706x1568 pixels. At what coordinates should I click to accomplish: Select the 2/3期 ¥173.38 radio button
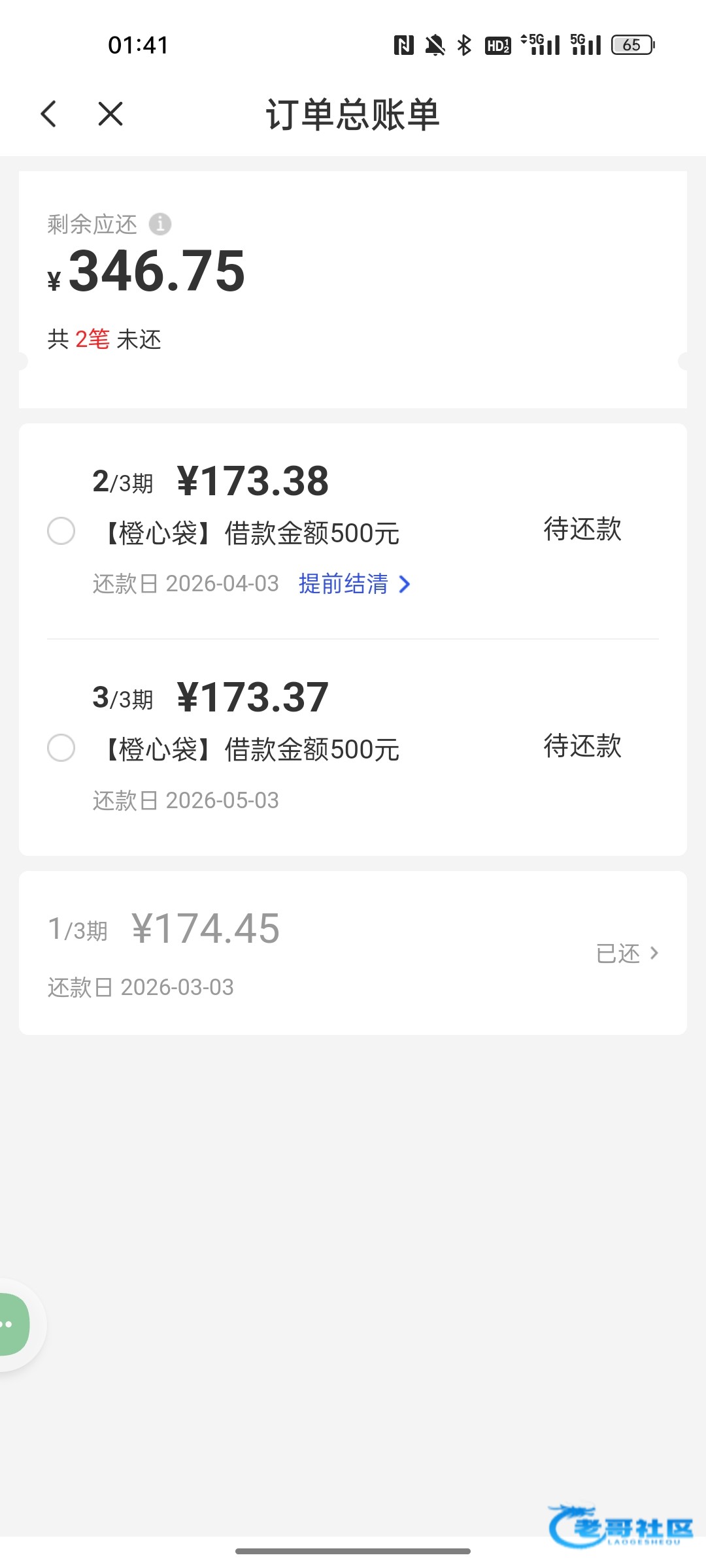tap(61, 531)
